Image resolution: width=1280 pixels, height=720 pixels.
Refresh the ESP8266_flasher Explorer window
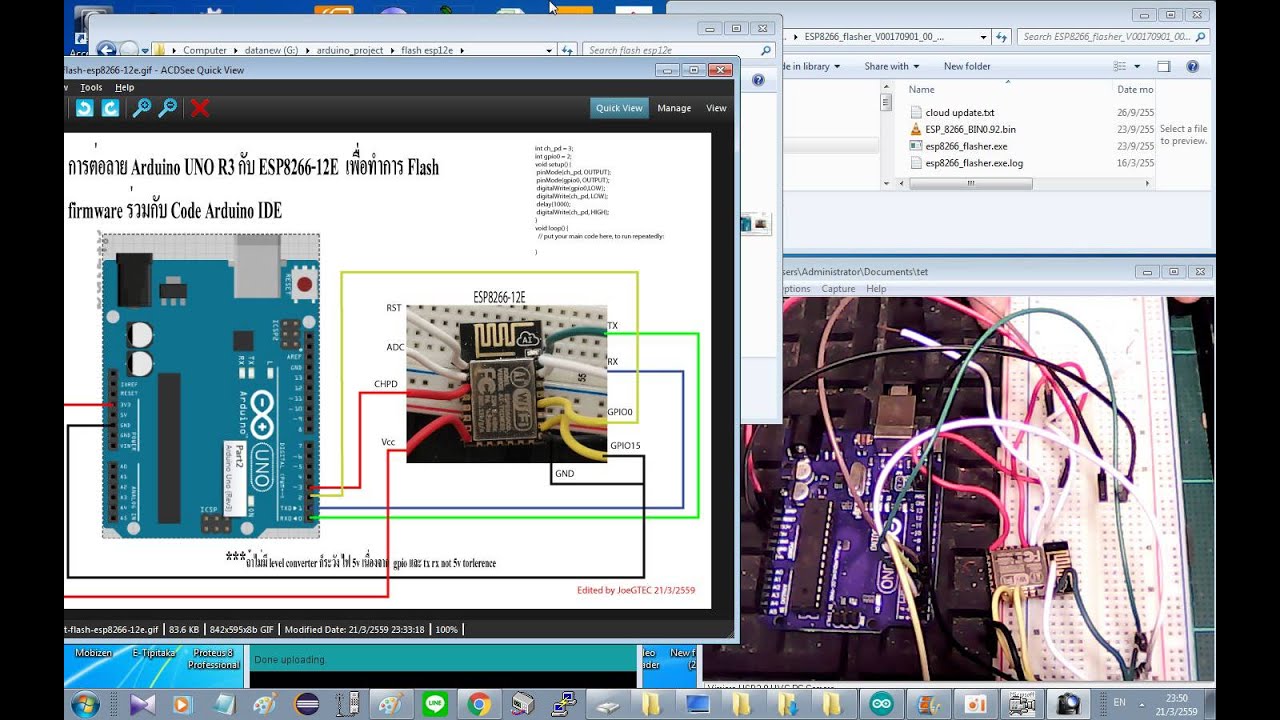pyautogui.click(x=1002, y=37)
